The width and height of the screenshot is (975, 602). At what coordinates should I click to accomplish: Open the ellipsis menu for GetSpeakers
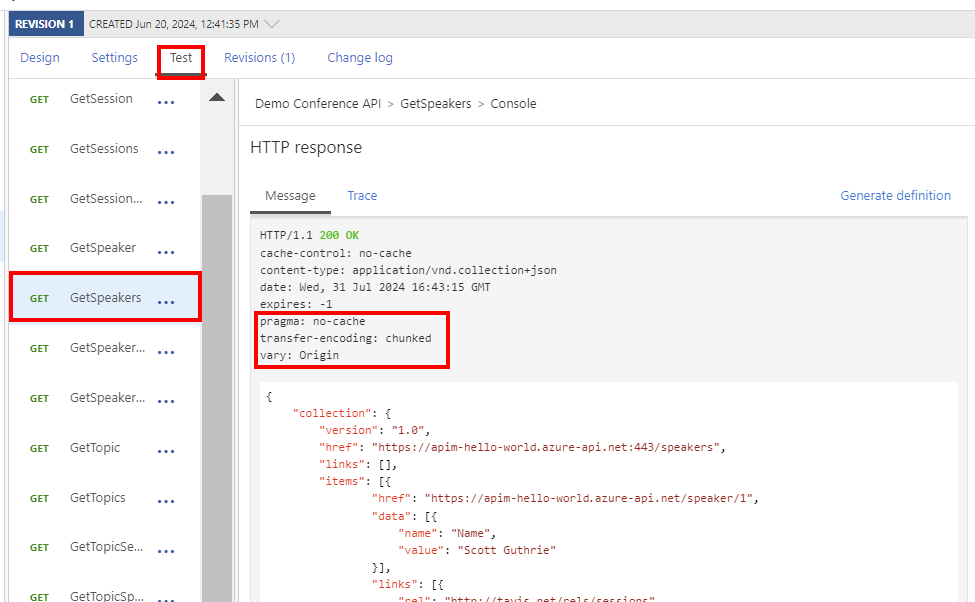click(166, 302)
